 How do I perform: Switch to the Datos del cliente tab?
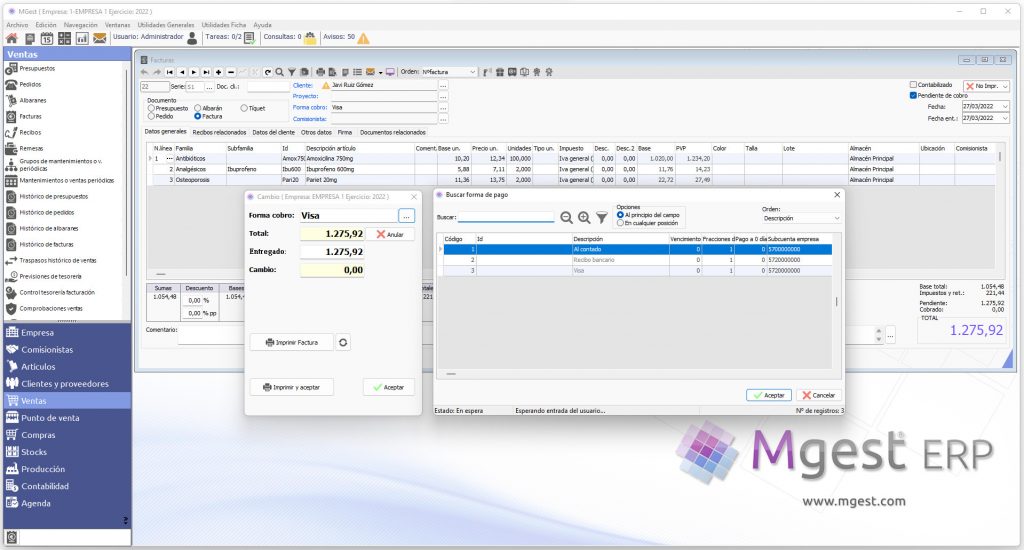pyautogui.click(x=274, y=133)
